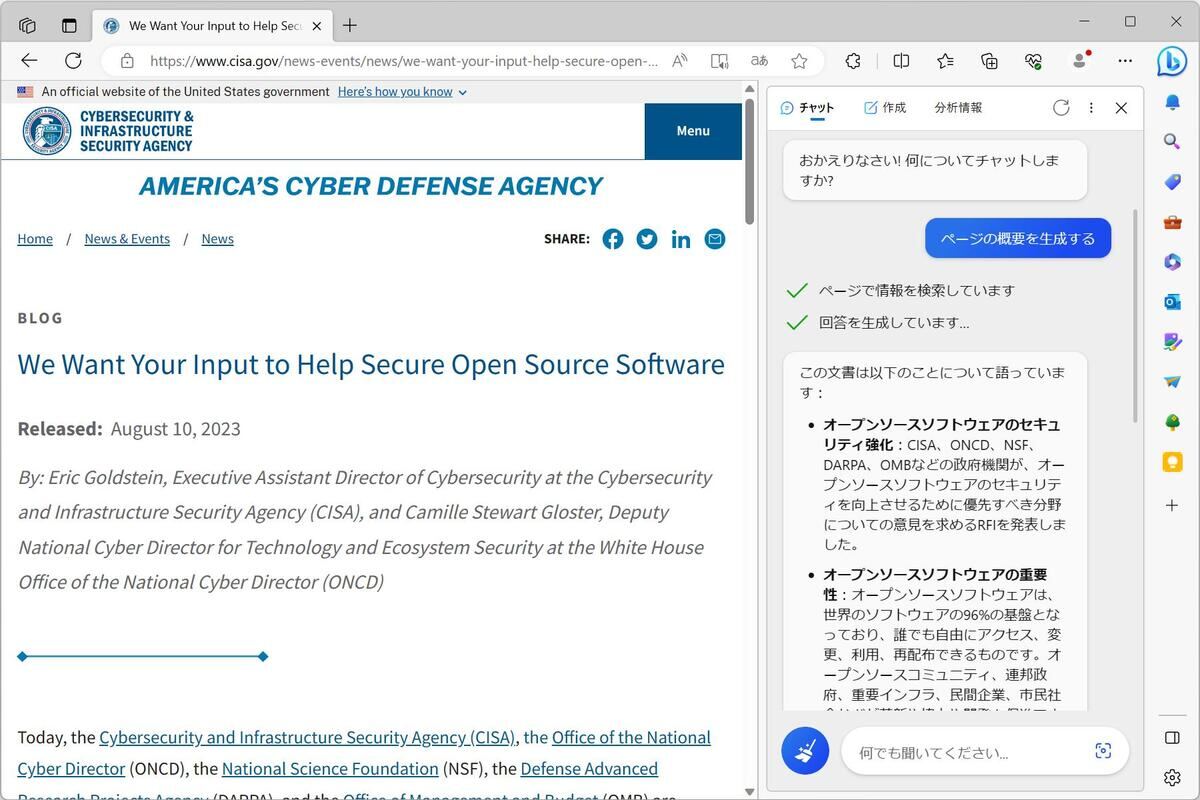The width and height of the screenshot is (1200, 800).
Task: Open the tree icon app in sidebar
Action: click(1172, 422)
